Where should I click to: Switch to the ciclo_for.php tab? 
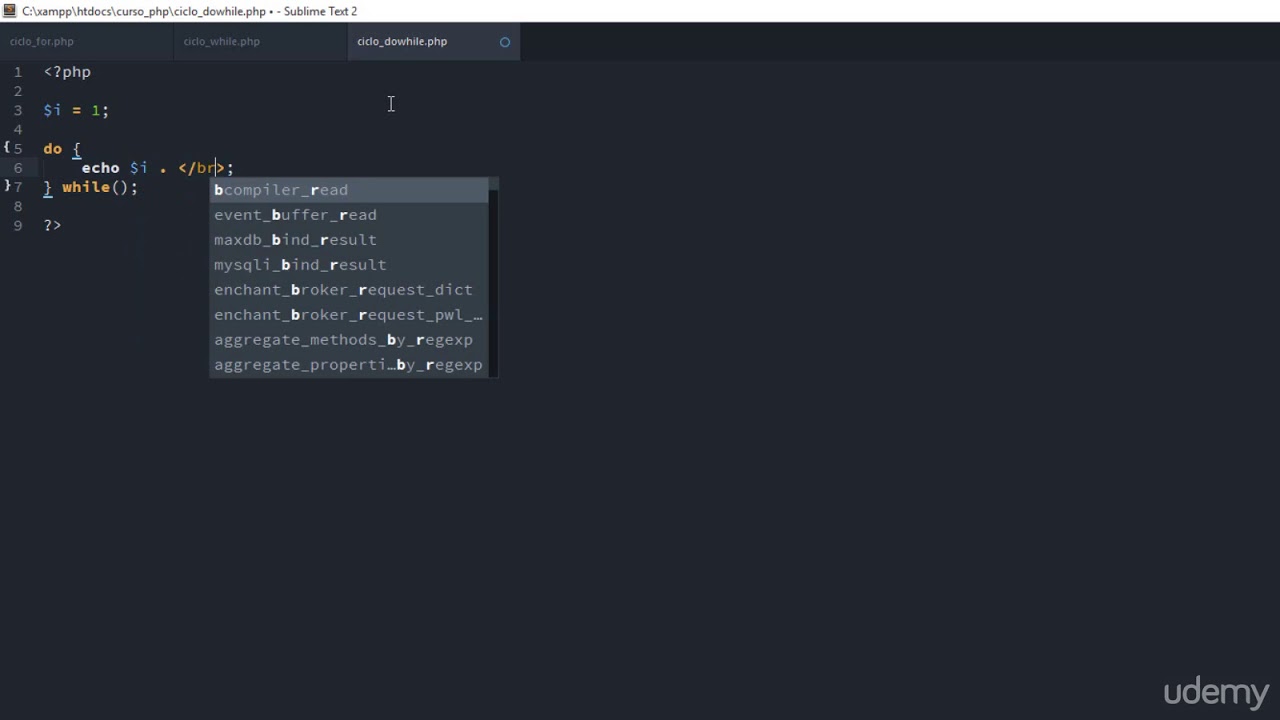42,41
